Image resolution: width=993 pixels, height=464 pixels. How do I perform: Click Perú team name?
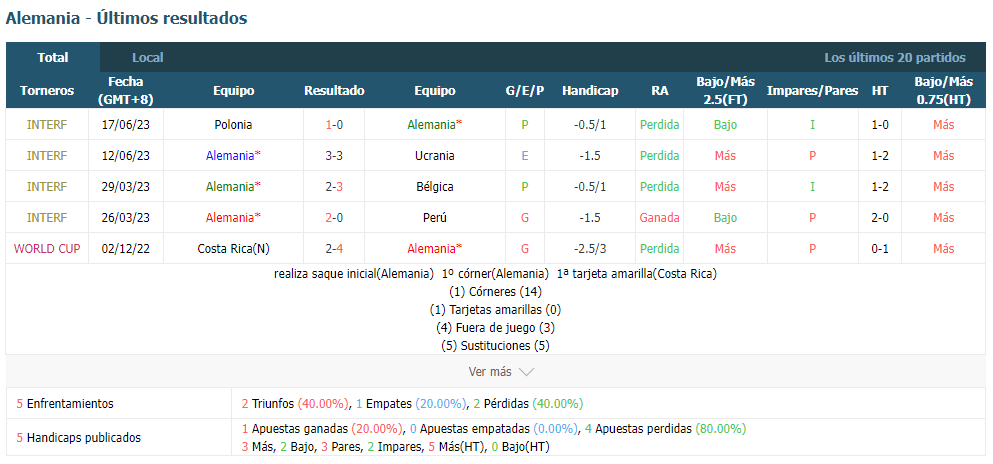(434, 218)
